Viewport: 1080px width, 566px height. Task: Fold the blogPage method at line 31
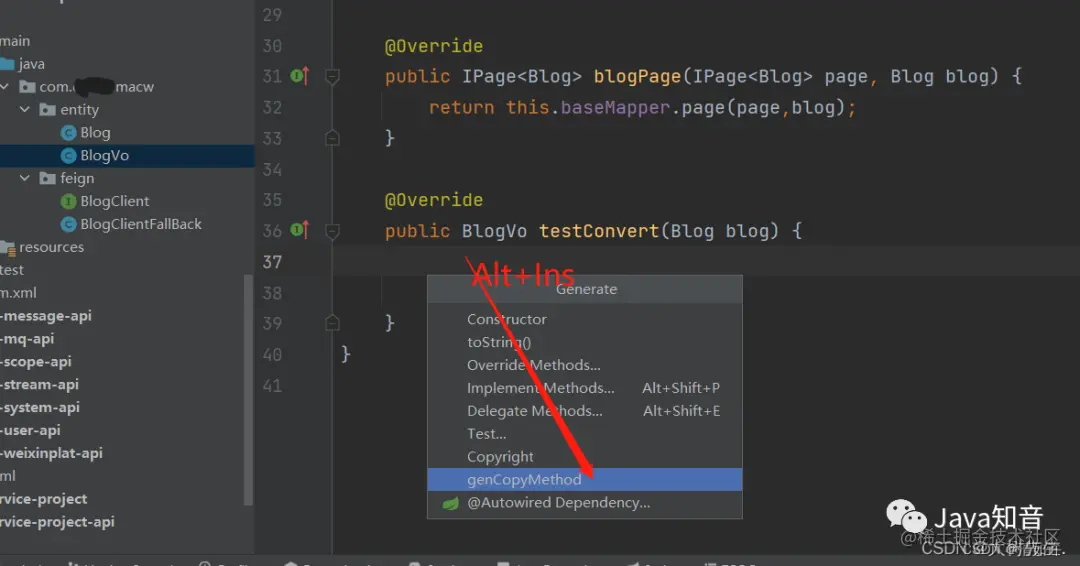pyautogui.click(x=332, y=76)
